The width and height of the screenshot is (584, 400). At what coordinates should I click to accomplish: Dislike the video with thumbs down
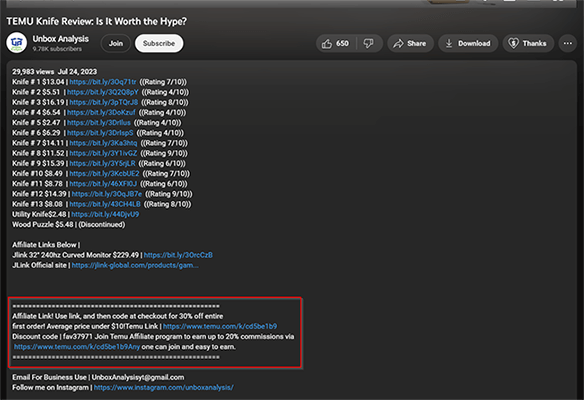click(x=369, y=44)
